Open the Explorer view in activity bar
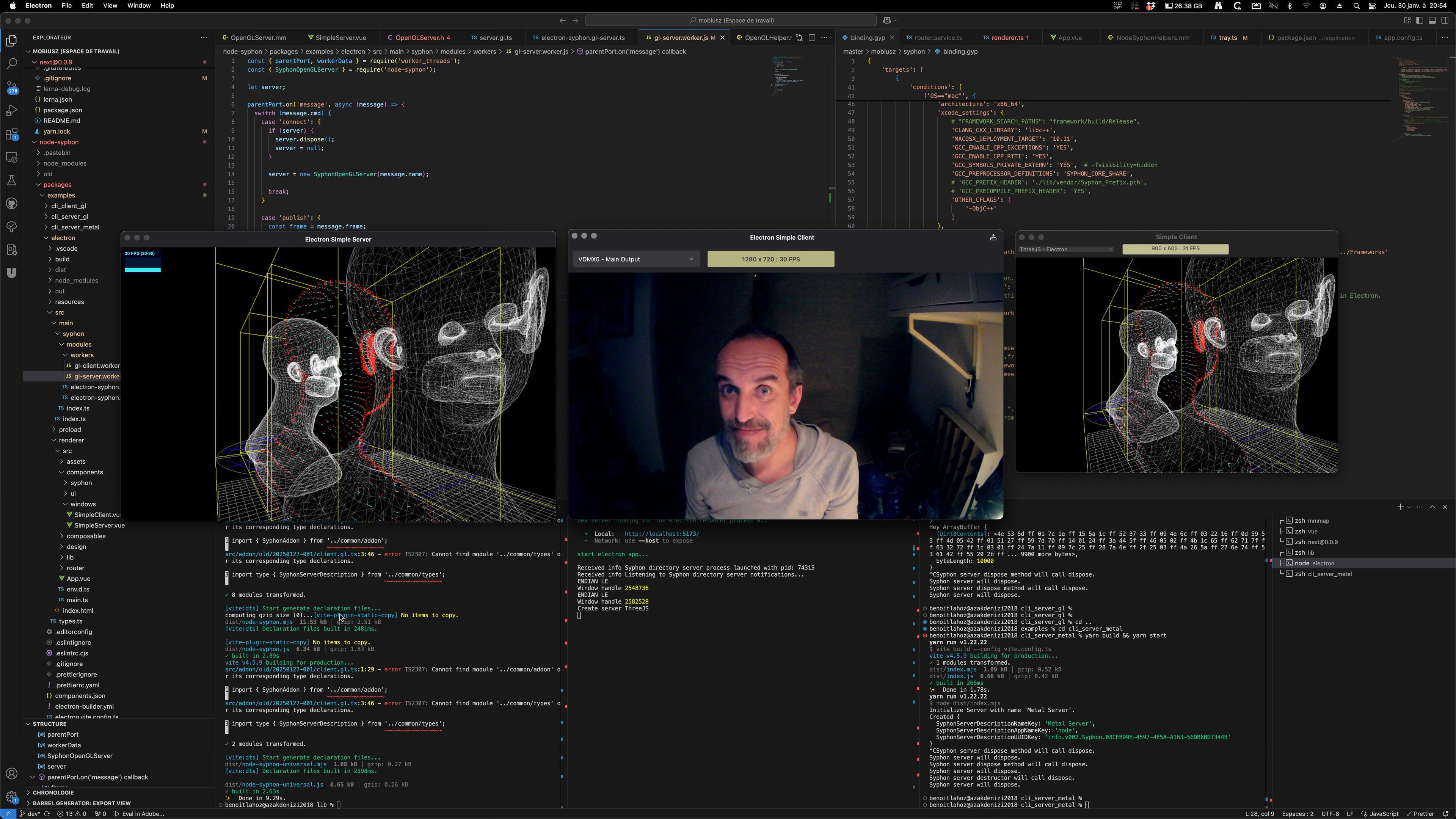Screen dimensions: 1456x819 click(11, 41)
